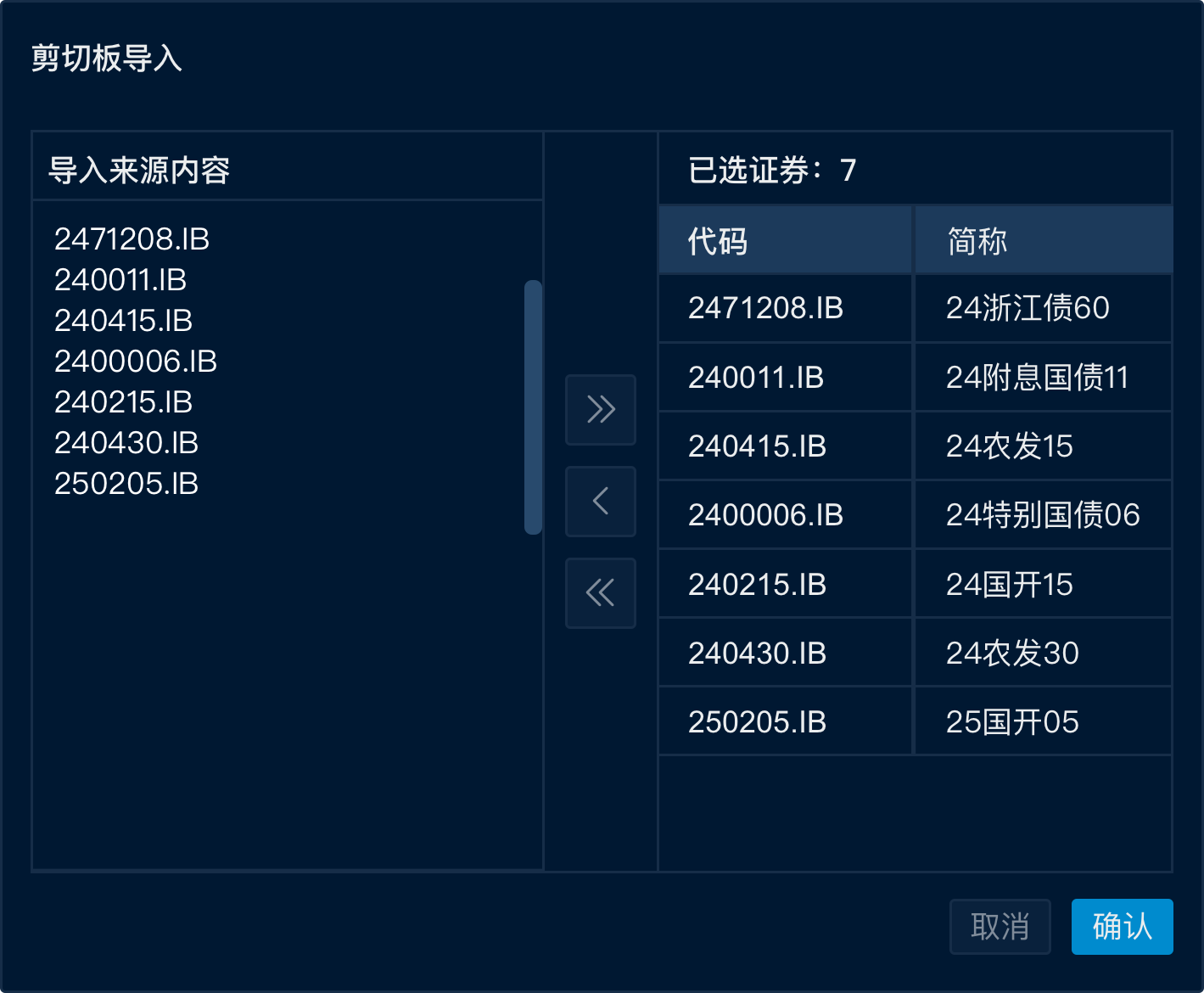Click the scrollbar in the source list
Viewport: 1204px width, 993px height.
[531, 407]
